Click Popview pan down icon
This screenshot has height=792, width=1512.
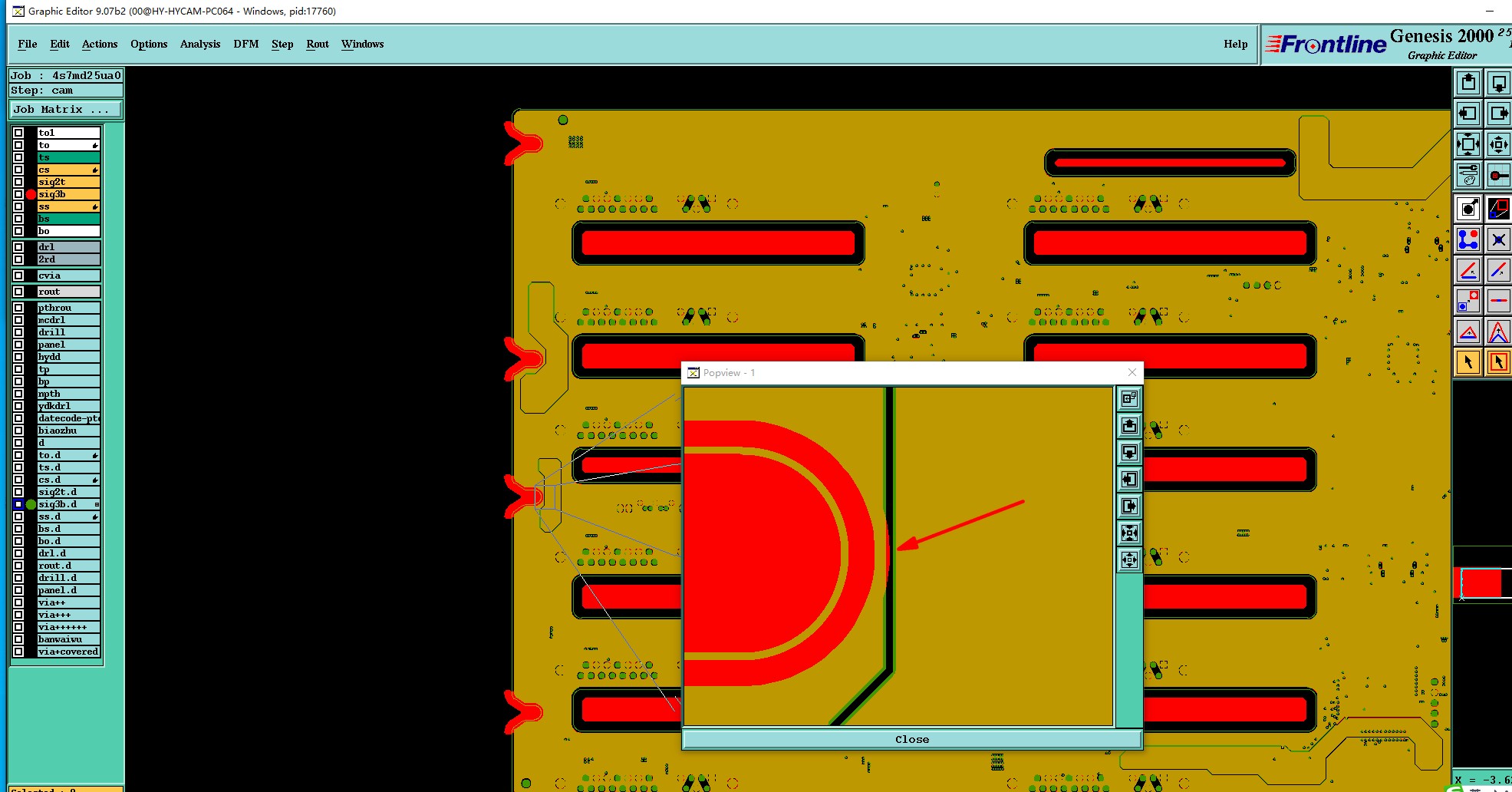pos(1129,452)
